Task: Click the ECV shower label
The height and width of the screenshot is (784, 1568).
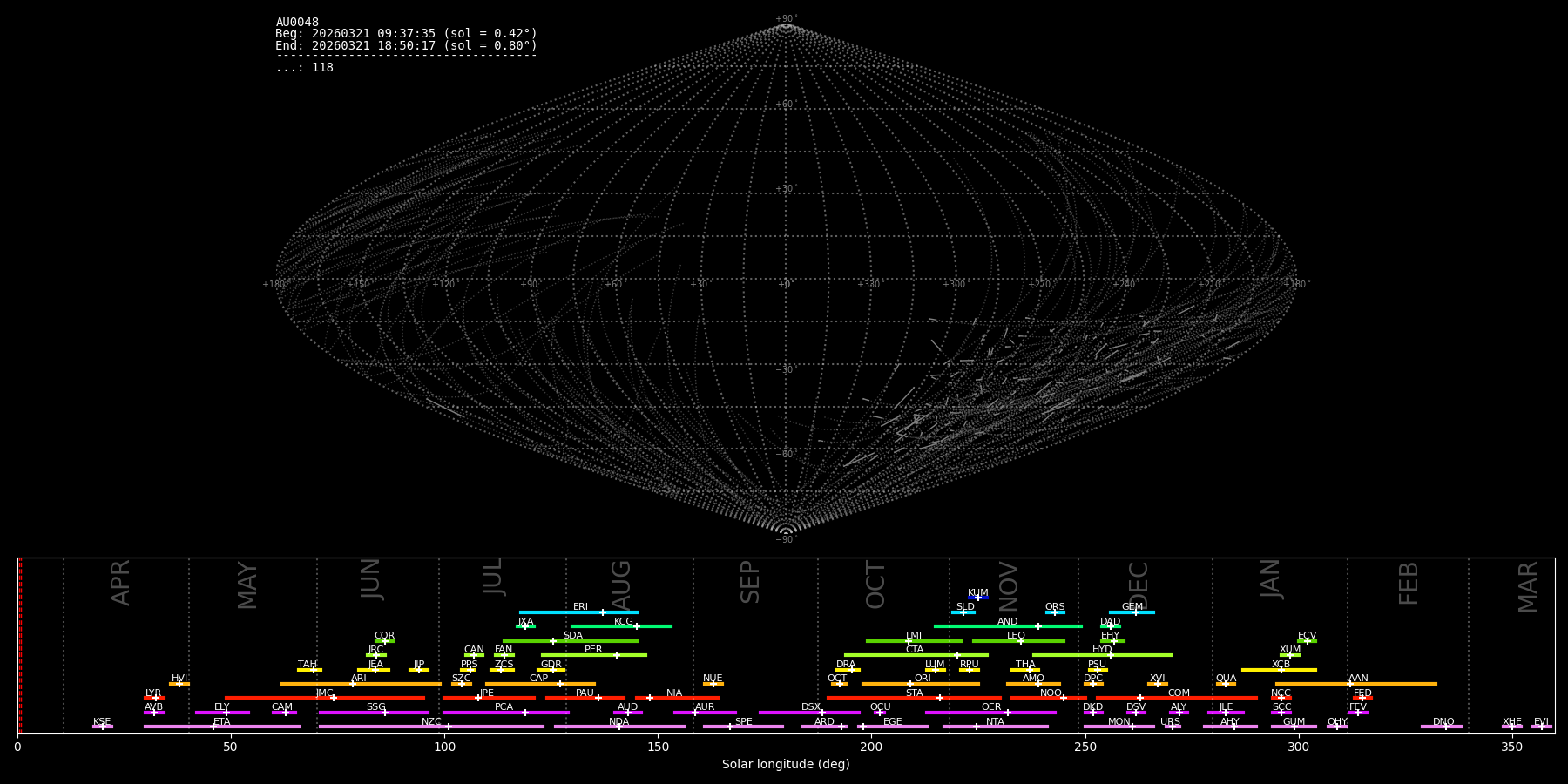Action: (1307, 636)
